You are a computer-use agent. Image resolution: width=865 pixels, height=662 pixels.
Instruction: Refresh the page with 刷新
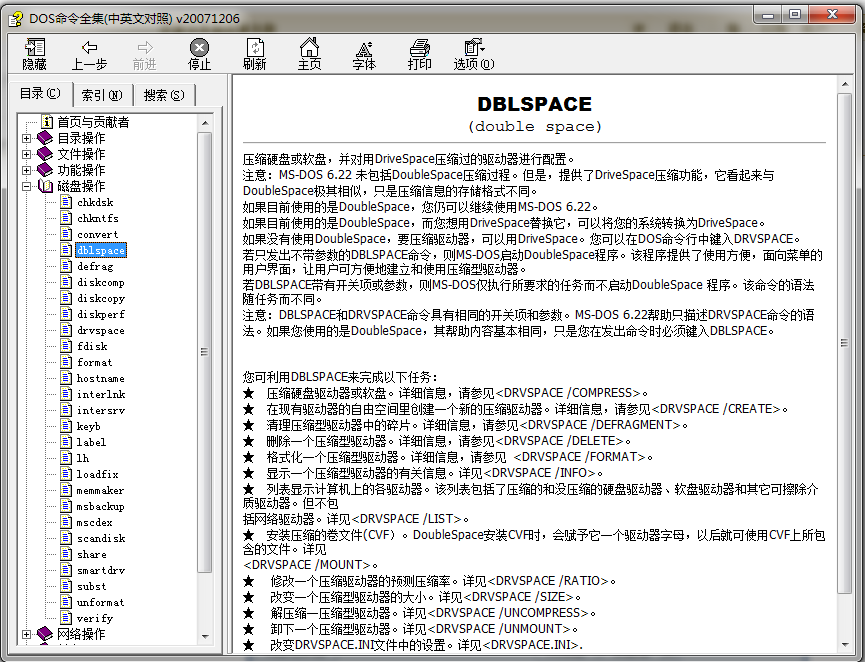pos(254,54)
